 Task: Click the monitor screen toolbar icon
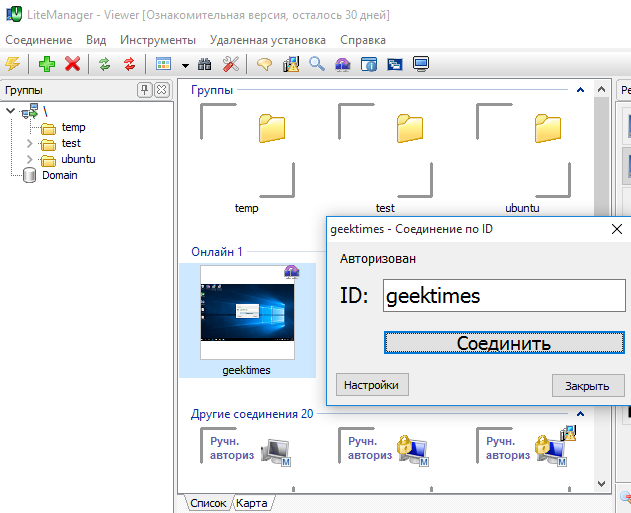421,64
